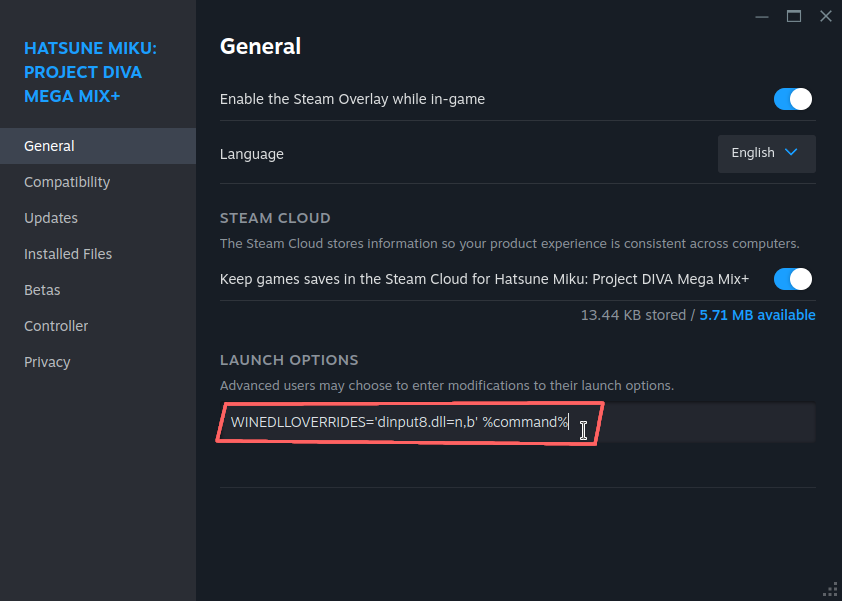This screenshot has width=842, height=601.
Task: Open the Controller settings tab
Action: (56, 326)
